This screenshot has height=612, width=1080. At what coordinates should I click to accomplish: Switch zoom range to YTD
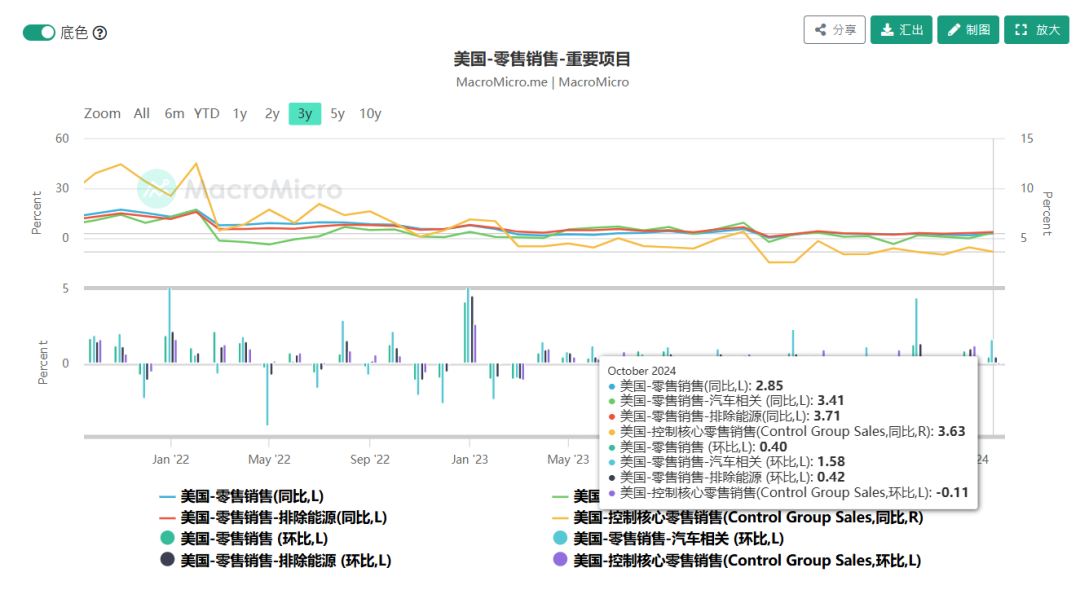point(207,114)
